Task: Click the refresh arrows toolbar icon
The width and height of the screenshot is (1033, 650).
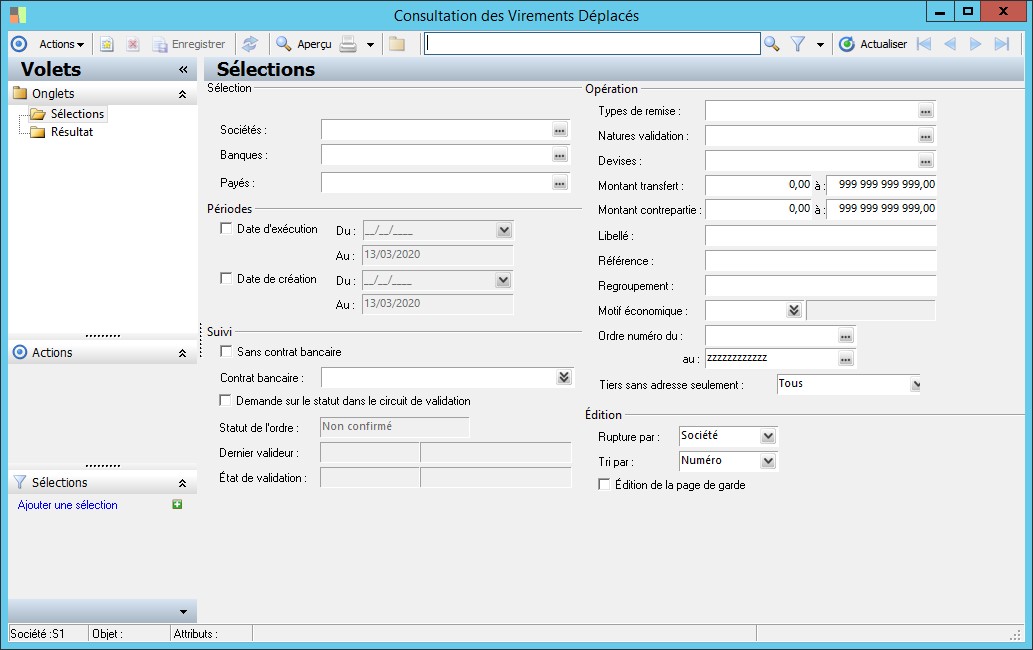Action: point(250,44)
